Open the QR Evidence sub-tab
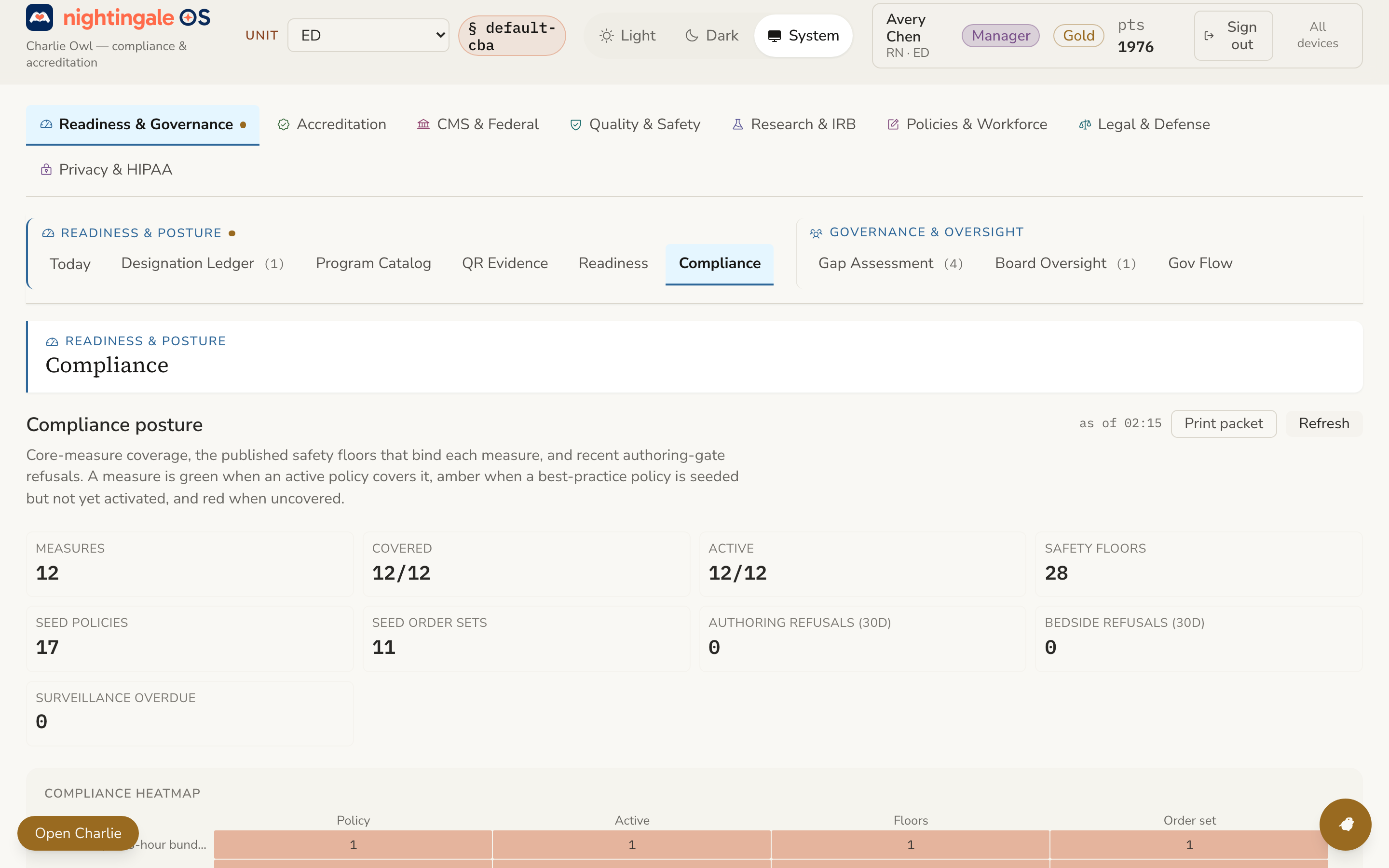Screen dimensions: 1389x868 tap(504, 263)
